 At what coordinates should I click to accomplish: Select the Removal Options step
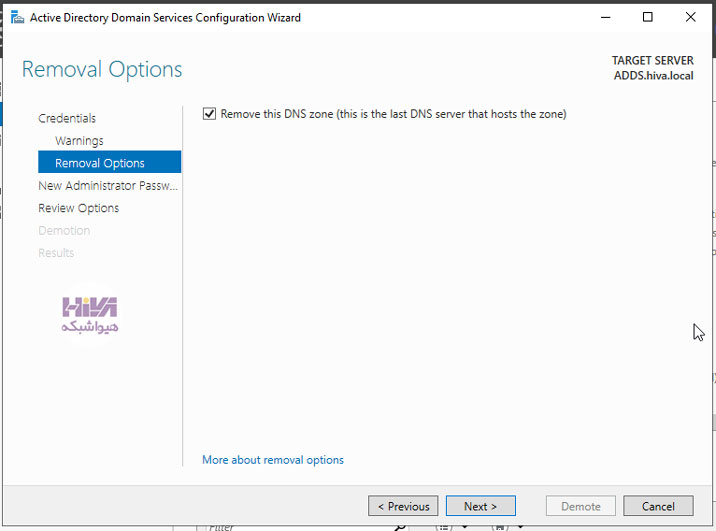pyautogui.click(x=110, y=163)
